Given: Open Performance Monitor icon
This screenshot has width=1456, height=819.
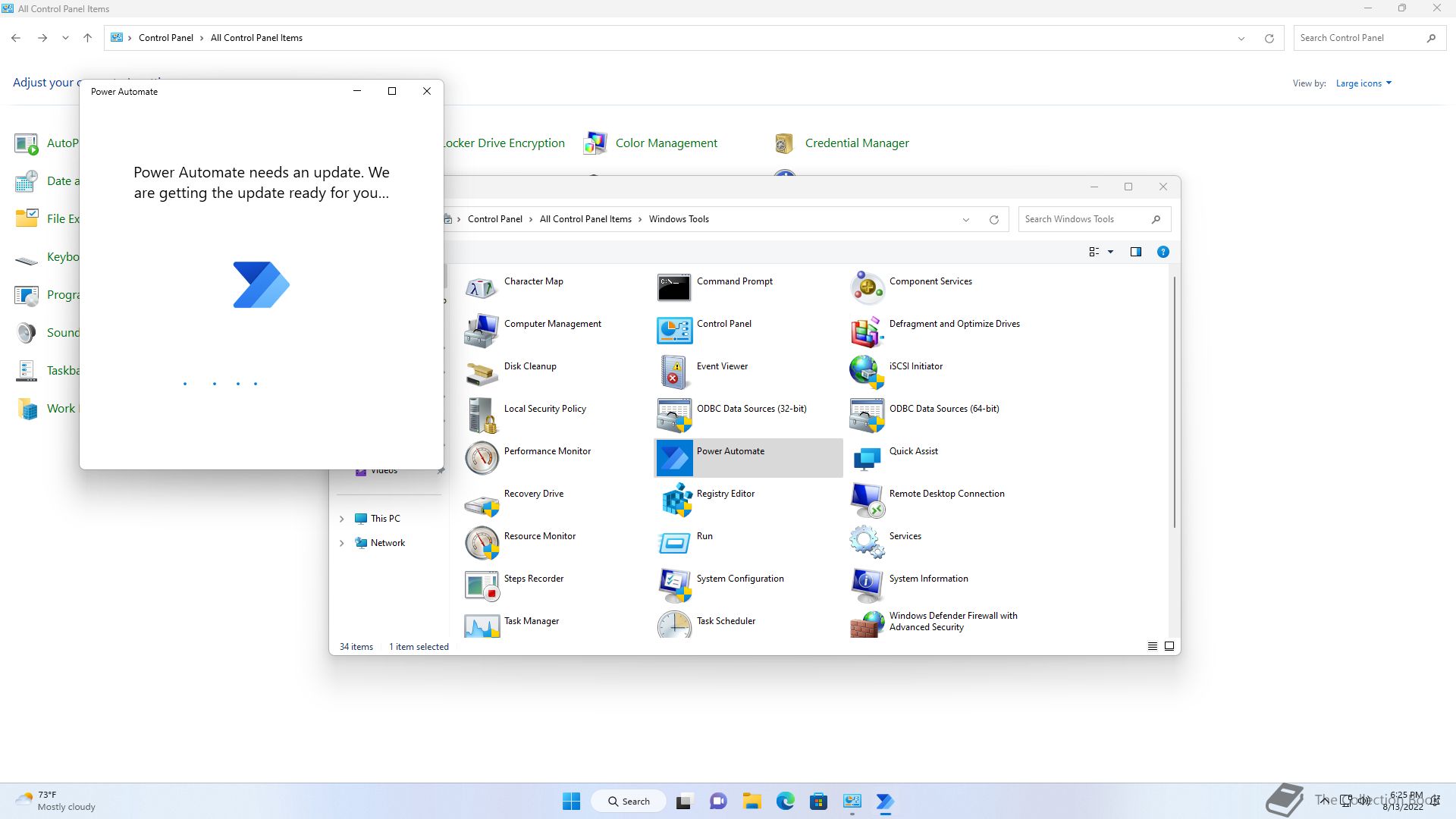Looking at the screenshot, I should tap(482, 457).
